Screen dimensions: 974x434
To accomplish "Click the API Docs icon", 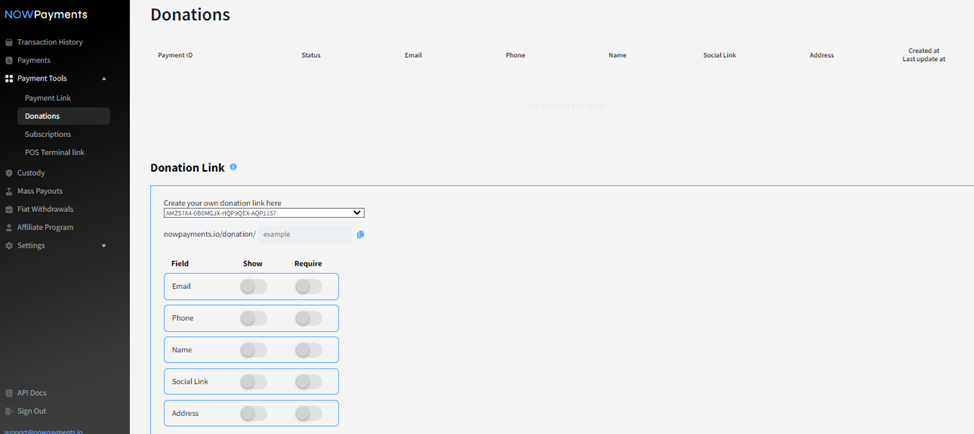I will [9, 393].
